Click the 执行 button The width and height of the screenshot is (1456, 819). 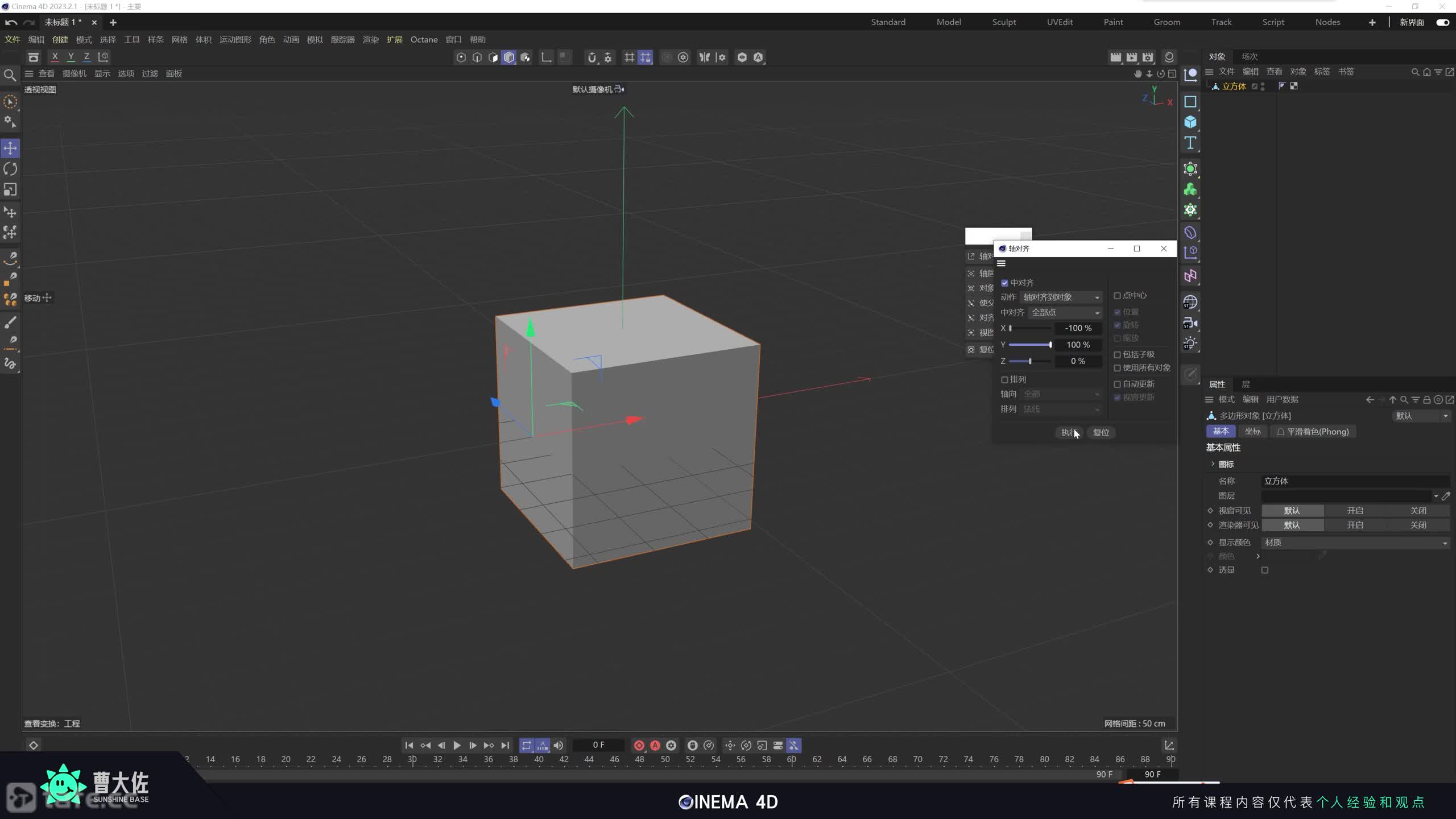coord(1068,432)
